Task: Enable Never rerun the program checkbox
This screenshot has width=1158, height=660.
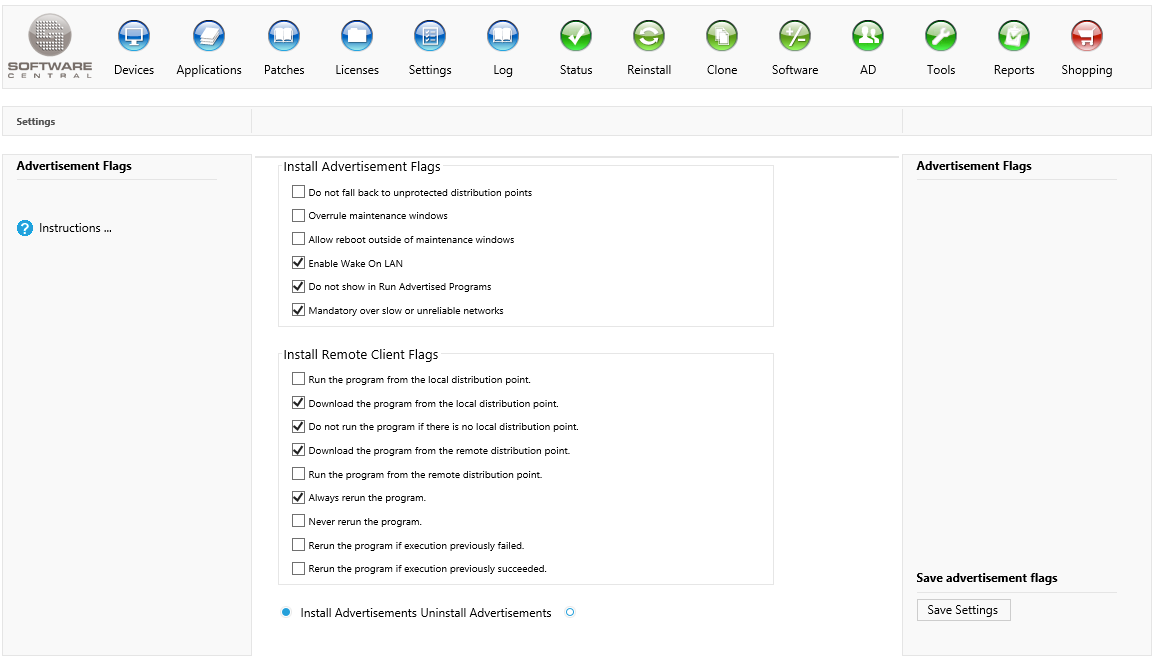Action: click(298, 521)
